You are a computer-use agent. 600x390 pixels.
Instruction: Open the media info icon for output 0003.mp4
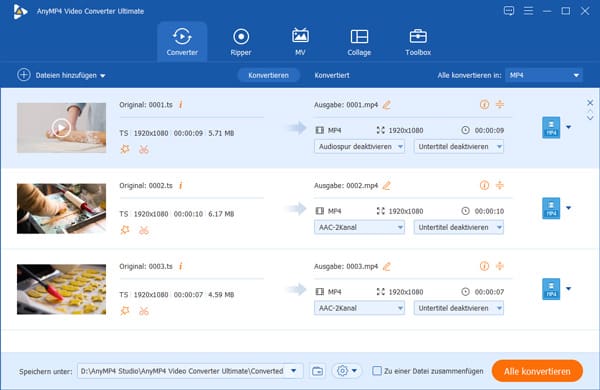(484, 266)
